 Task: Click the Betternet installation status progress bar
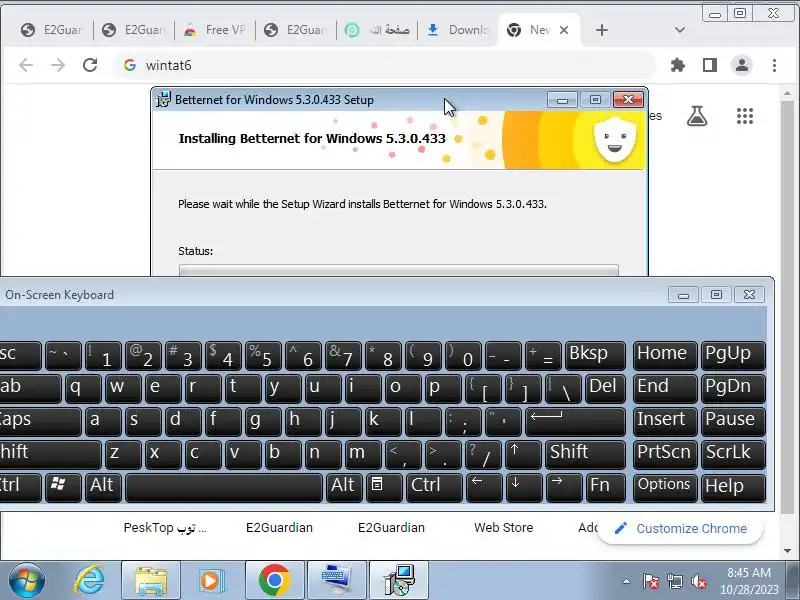398,270
